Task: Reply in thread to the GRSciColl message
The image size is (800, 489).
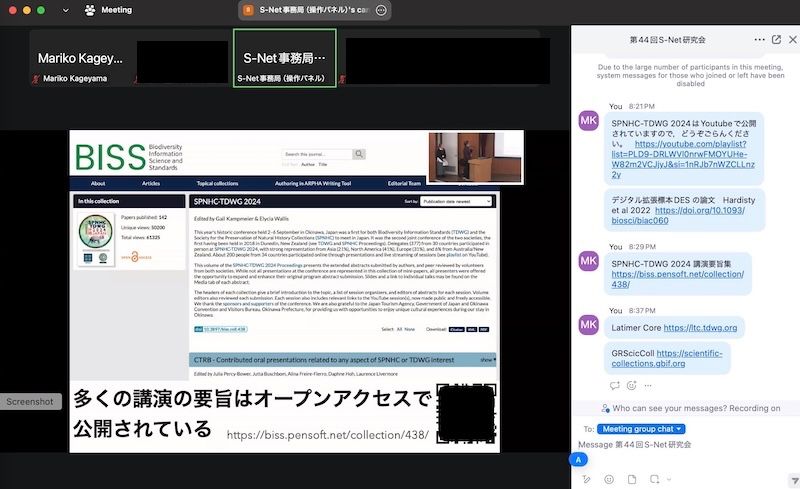Action: point(614,385)
